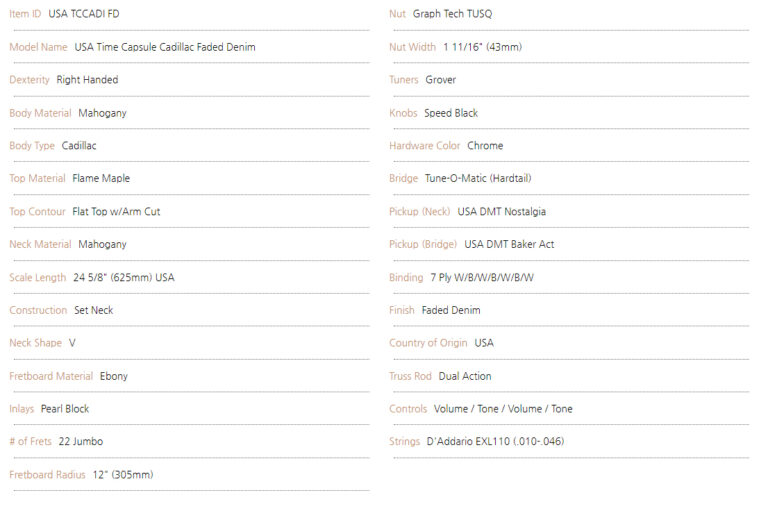Viewport: 768px width, 511px height.
Task: Click the USA DMT Nostalgia neck pickup
Action: tap(502, 212)
